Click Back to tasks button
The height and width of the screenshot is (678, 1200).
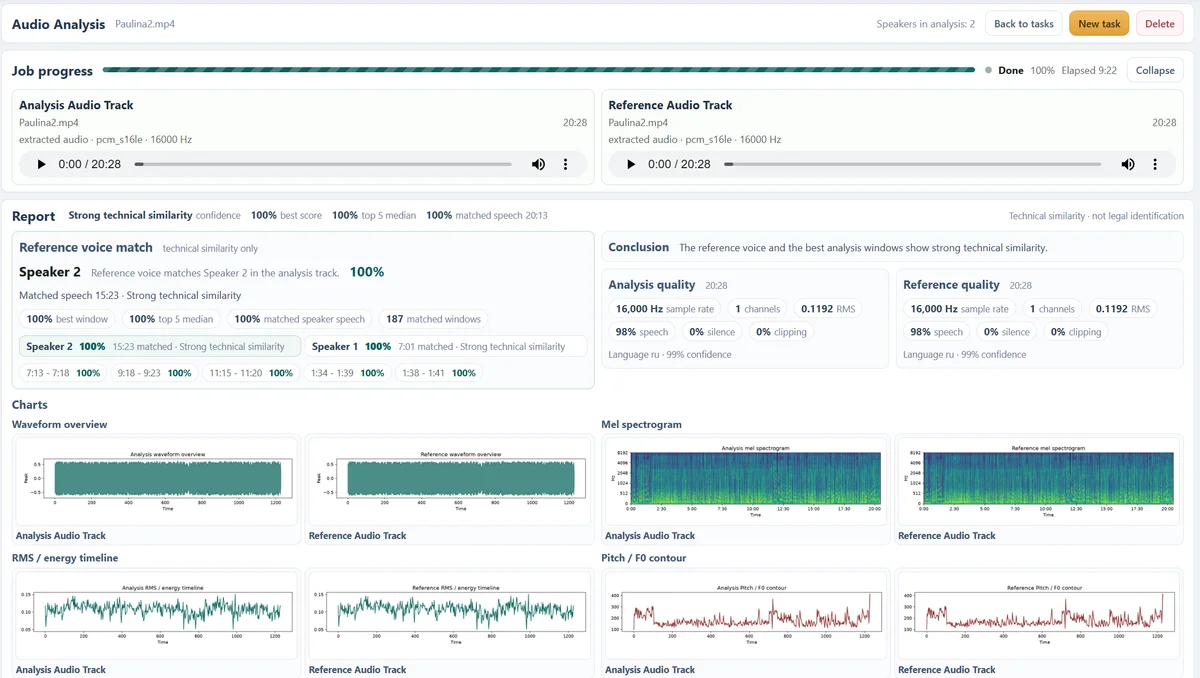click(1023, 24)
